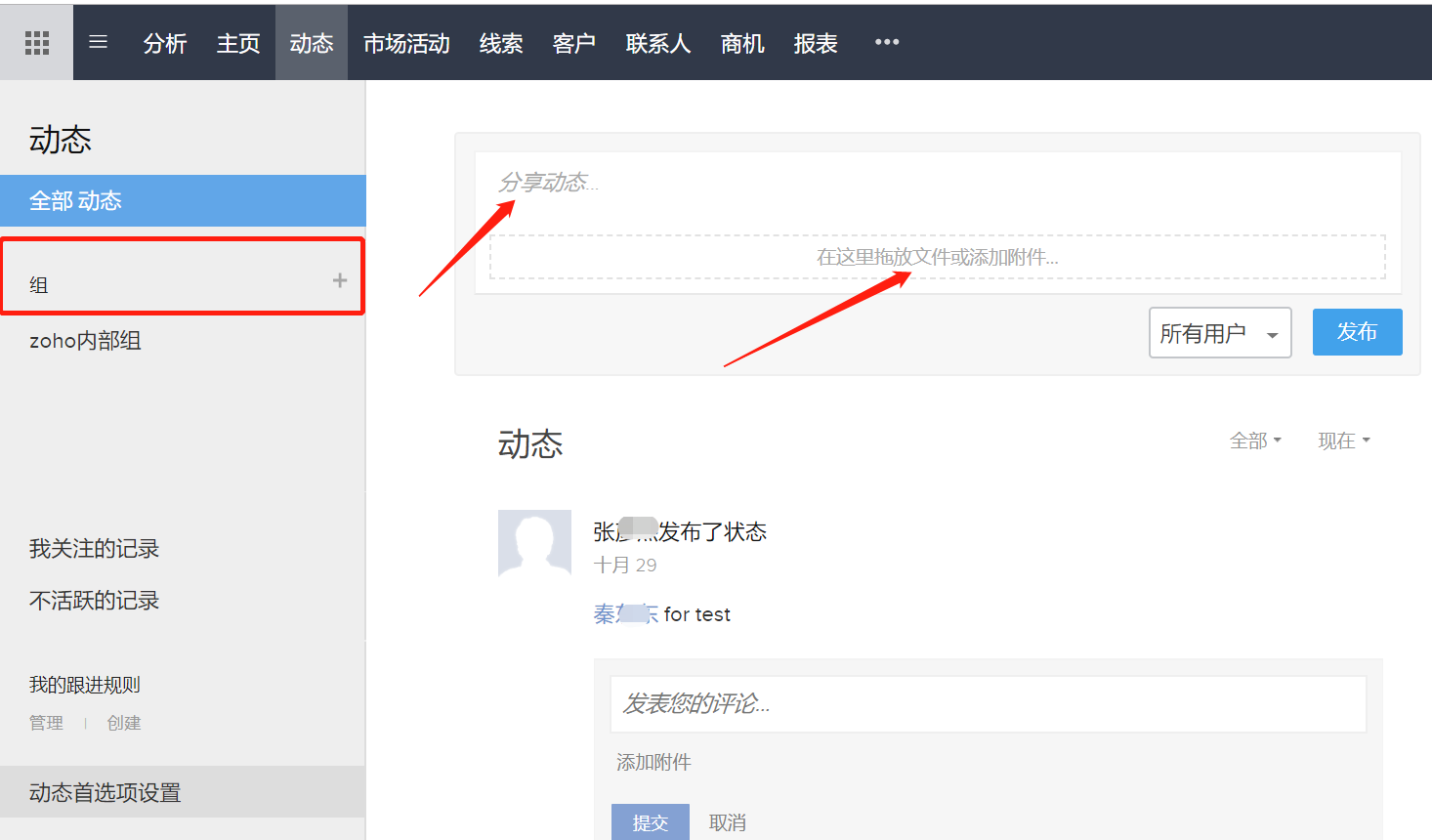Select the zoho内部组 group
This screenshot has height=840, width=1432.
click(x=84, y=340)
